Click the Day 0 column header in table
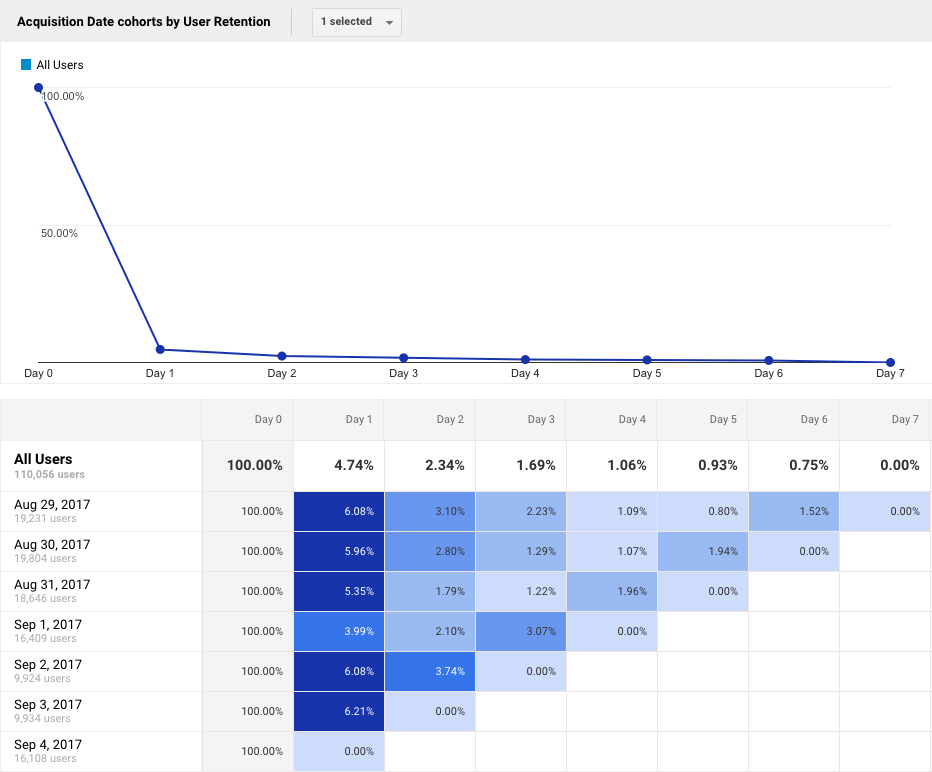This screenshot has height=772, width=932. click(x=247, y=420)
